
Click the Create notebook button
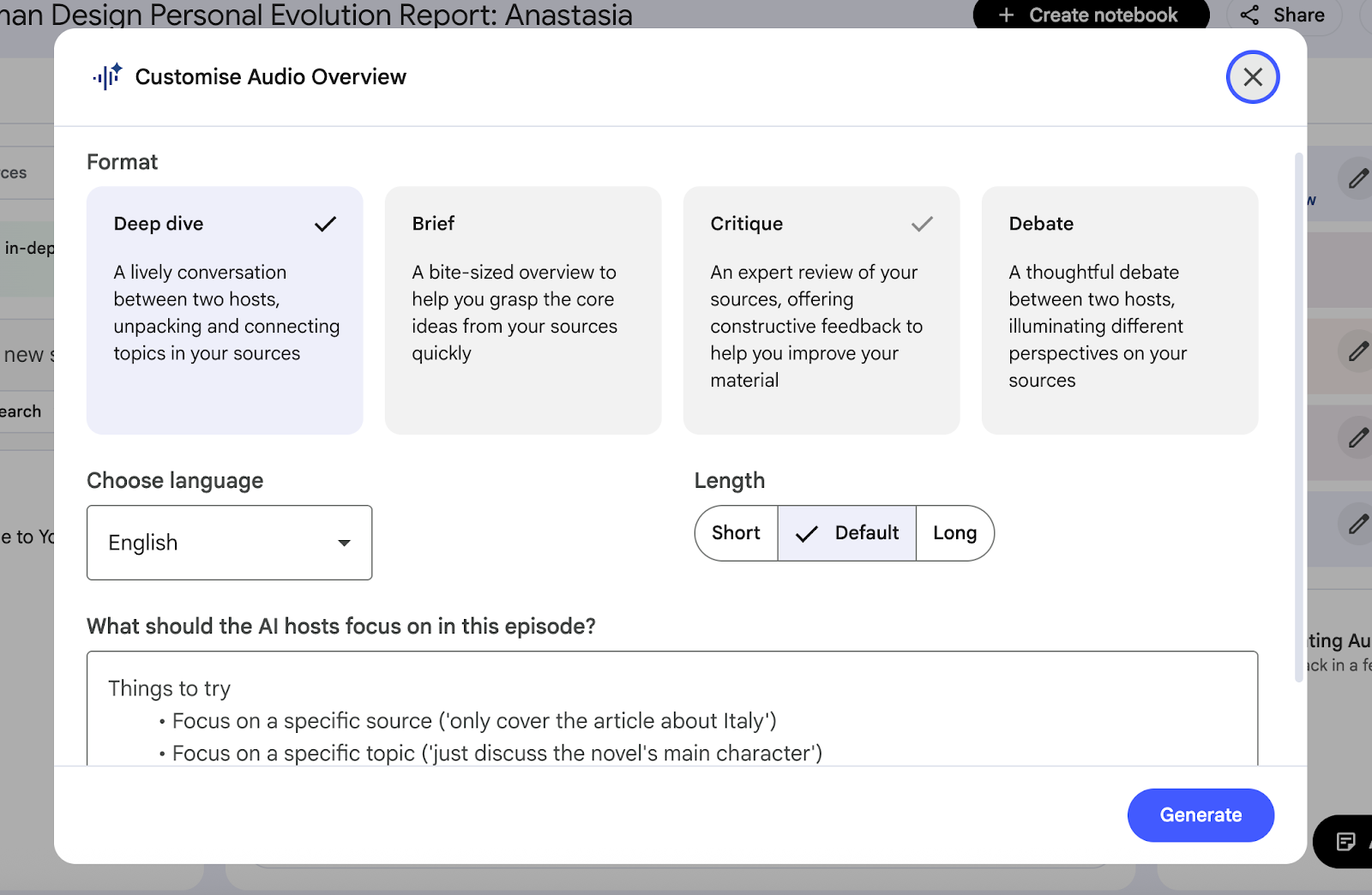pyautogui.click(x=1089, y=15)
